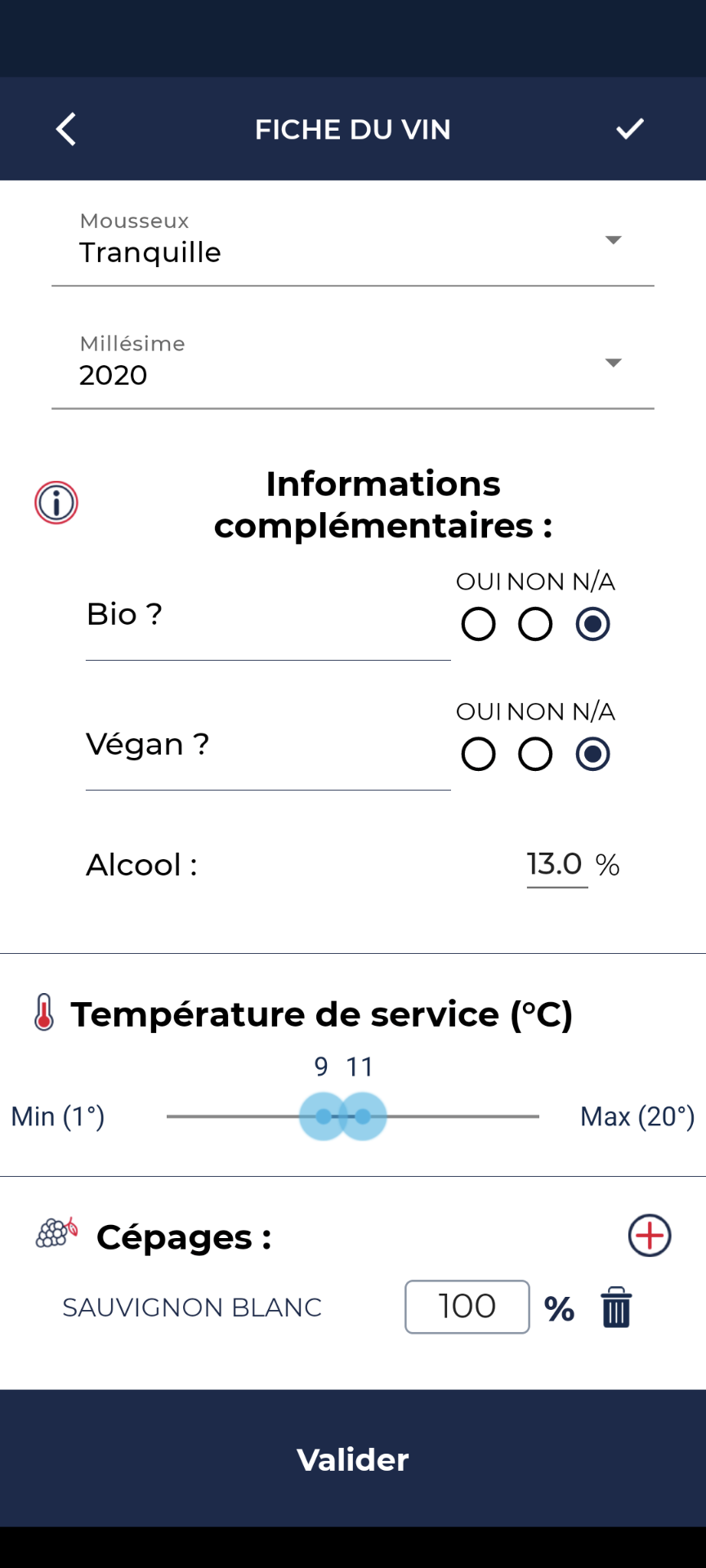The image size is (706, 1568).
Task: Edit Sauvignon Blanc percentage field
Action: click(x=467, y=1307)
